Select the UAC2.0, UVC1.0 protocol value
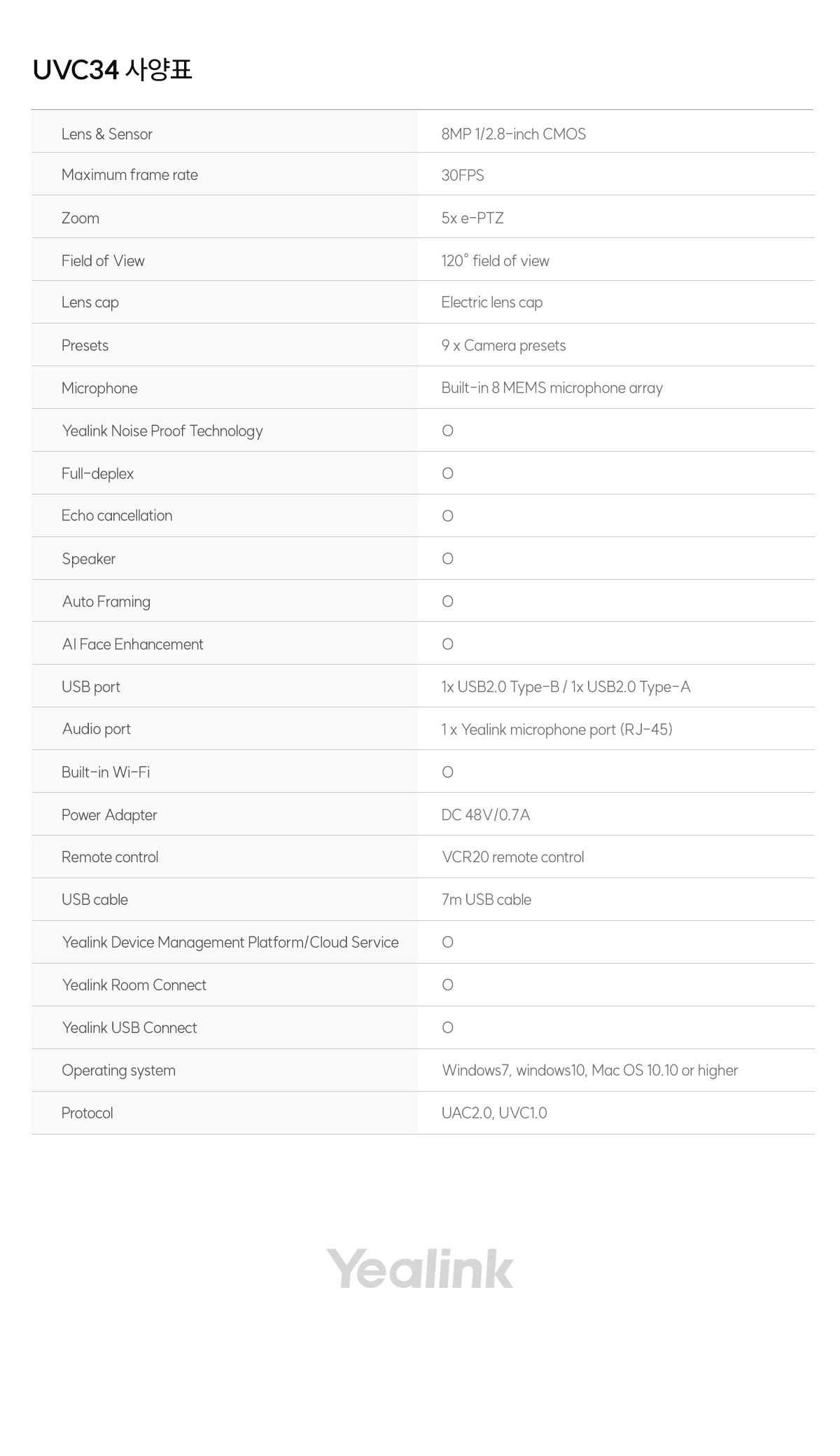840x1456 pixels. [494, 1113]
